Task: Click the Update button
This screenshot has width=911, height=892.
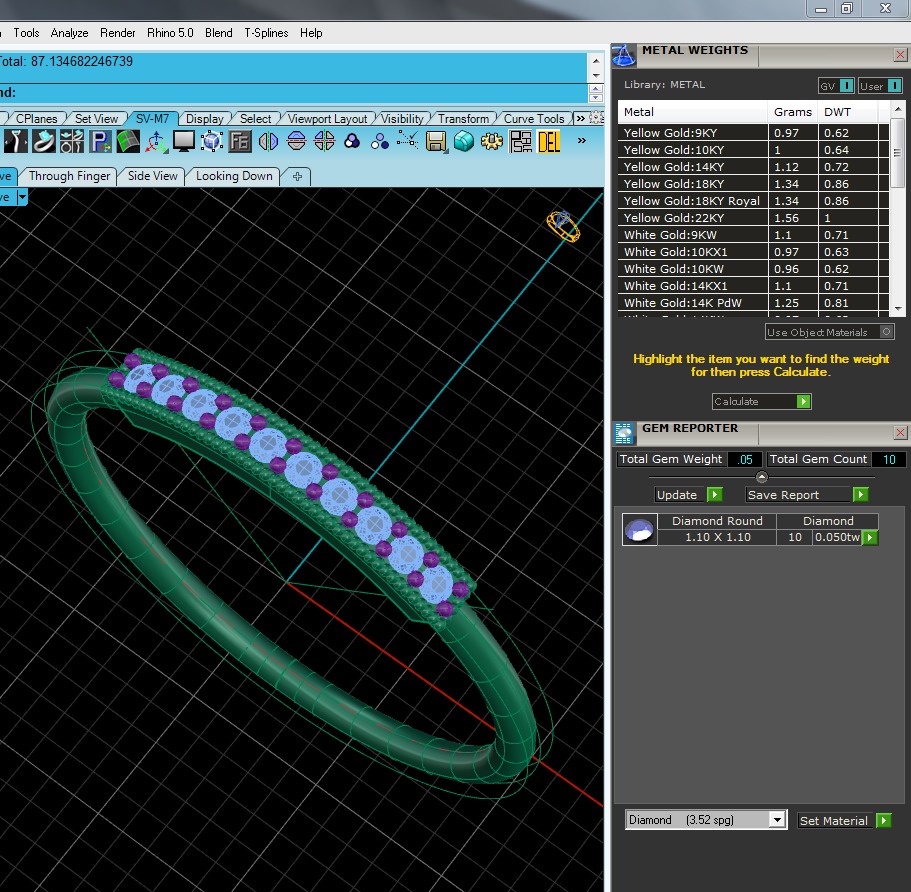Action: tap(688, 495)
